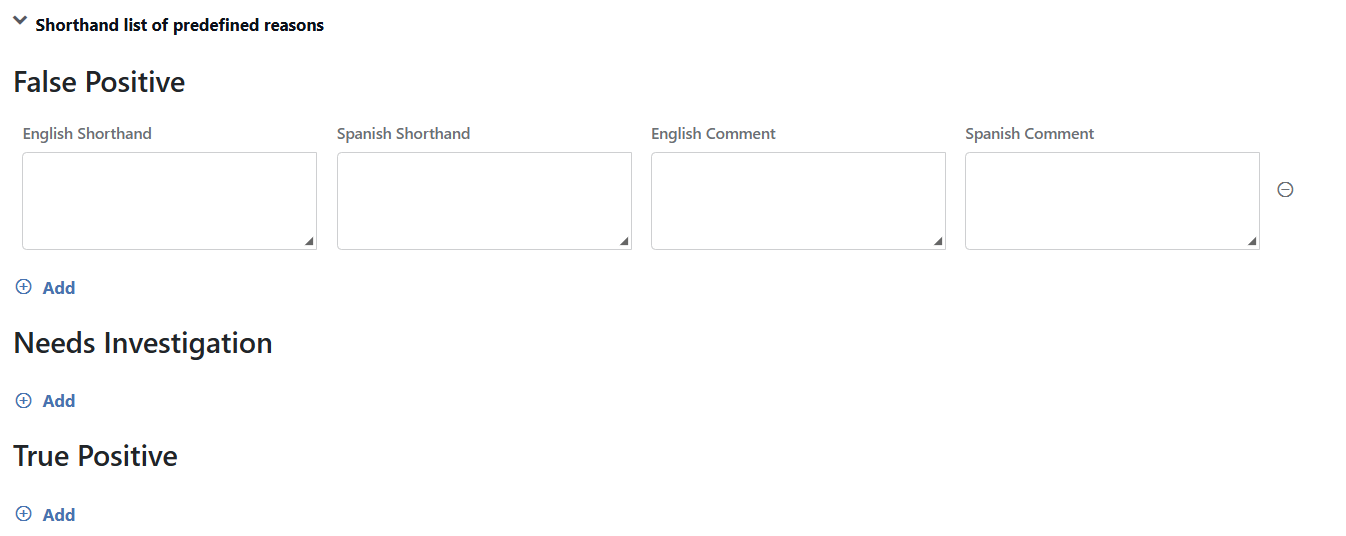The height and width of the screenshot is (536, 1346).
Task: Focus the Spanish Shorthand text box
Action: [x=484, y=201]
